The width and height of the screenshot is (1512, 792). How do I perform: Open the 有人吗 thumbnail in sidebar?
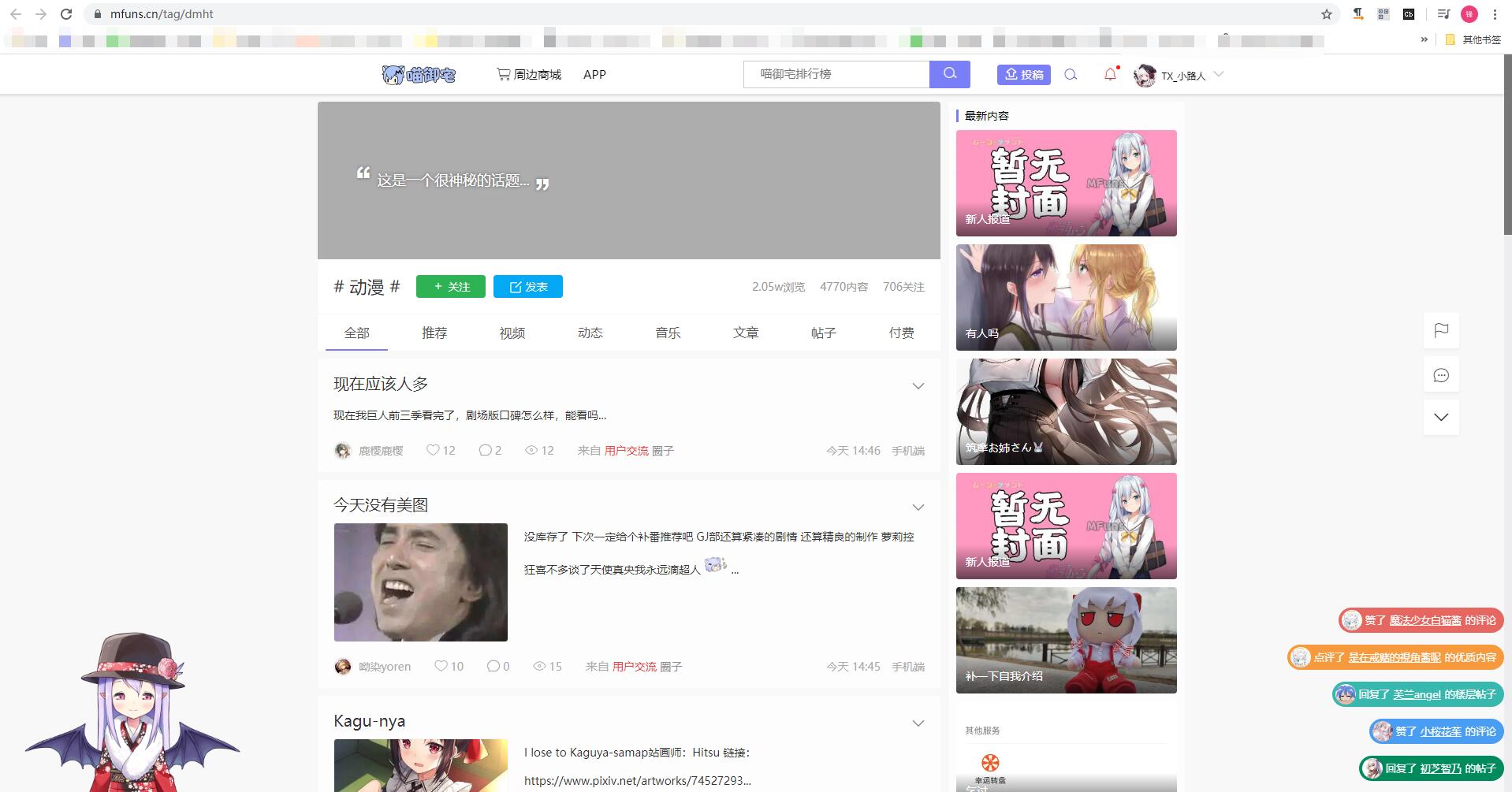(1066, 297)
